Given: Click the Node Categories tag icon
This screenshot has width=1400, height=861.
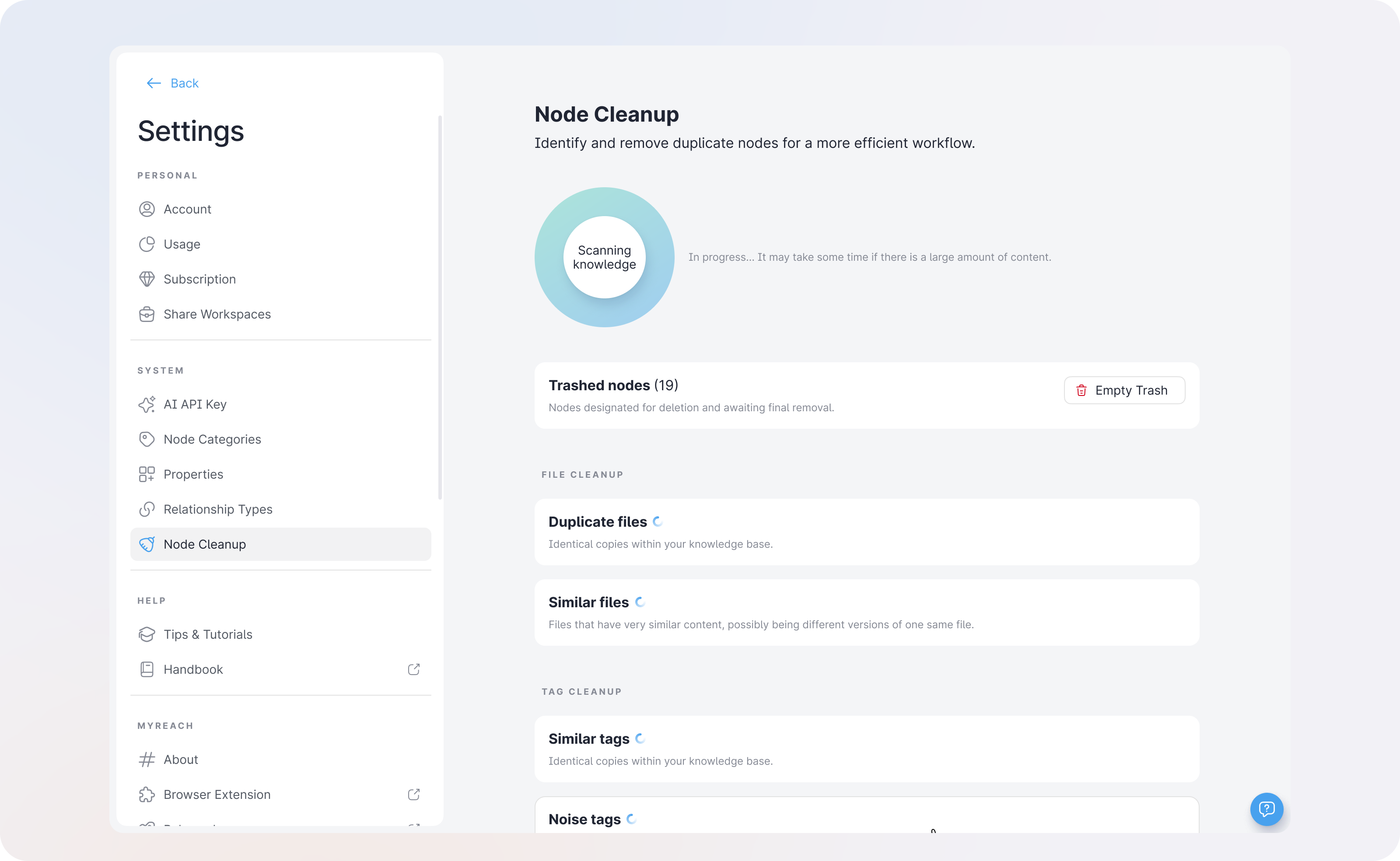Looking at the screenshot, I should [147, 439].
